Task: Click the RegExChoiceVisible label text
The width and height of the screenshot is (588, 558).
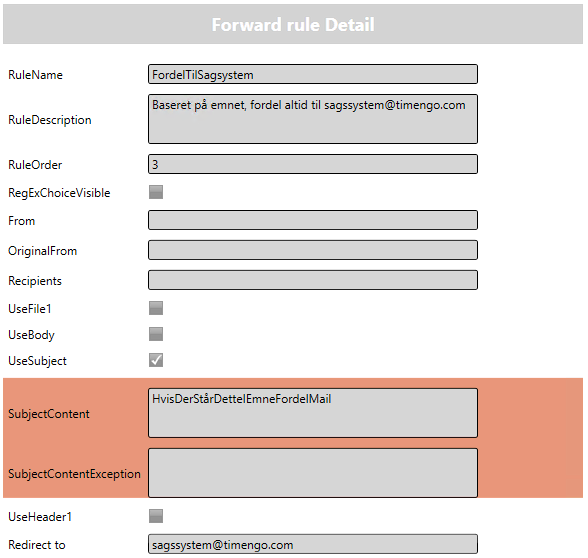Action: pyautogui.click(x=59, y=193)
